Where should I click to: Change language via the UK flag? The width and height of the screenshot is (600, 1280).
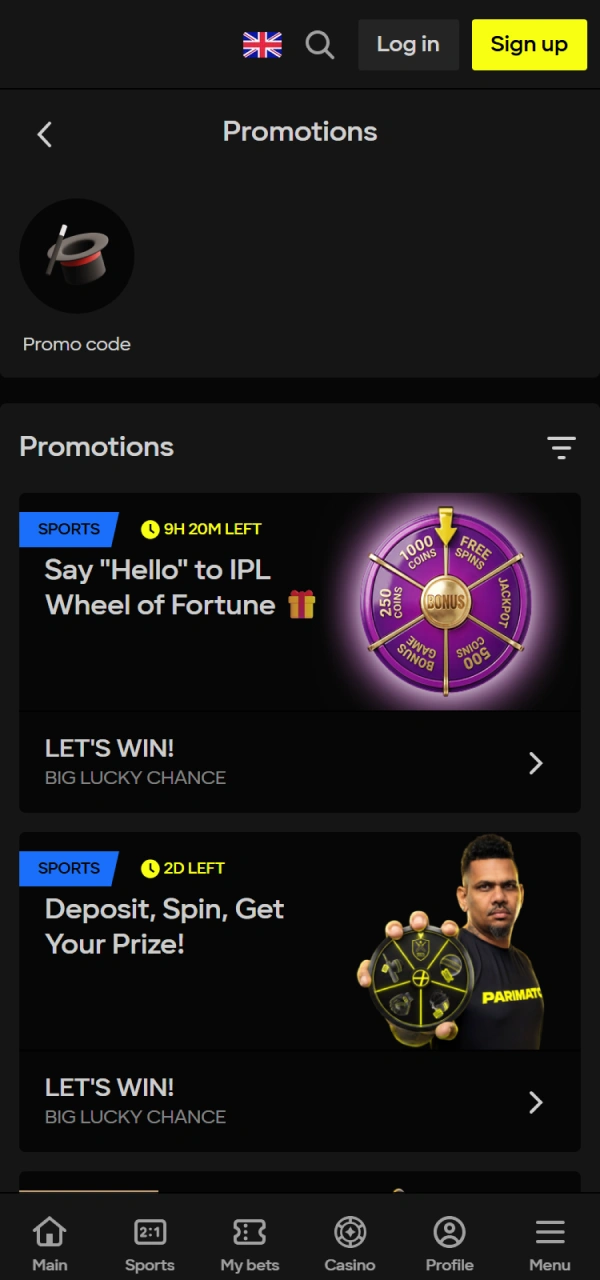pyautogui.click(x=262, y=44)
